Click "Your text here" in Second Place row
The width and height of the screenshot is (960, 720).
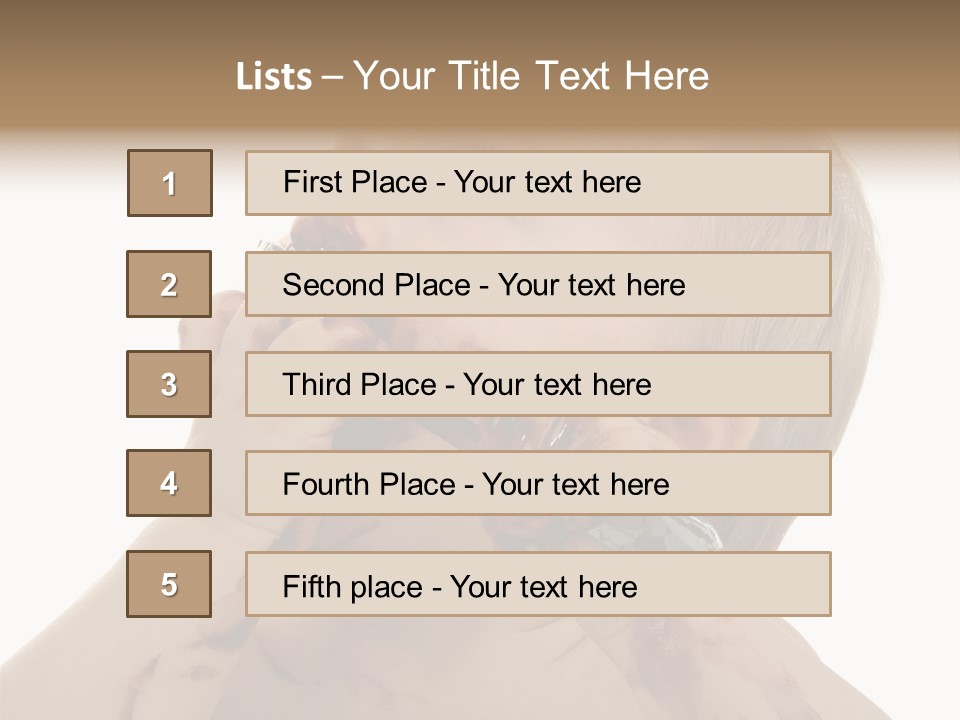pyautogui.click(x=591, y=285)
